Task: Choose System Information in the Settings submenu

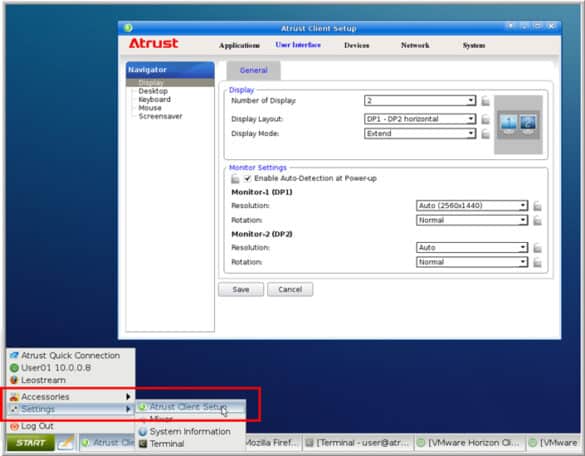Action: [x=190, y=431]
